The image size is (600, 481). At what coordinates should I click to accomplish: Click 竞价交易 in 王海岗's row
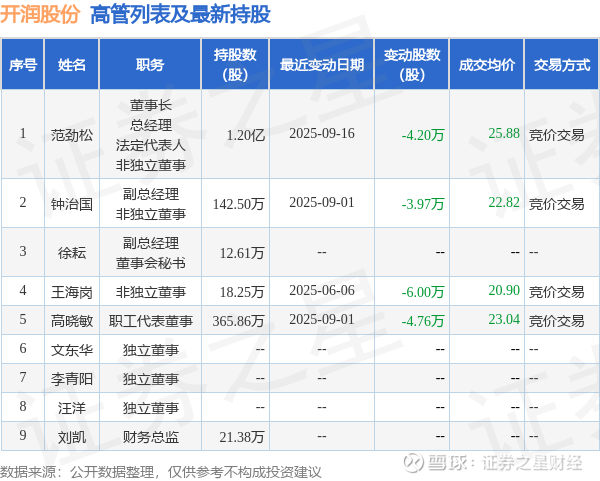tap(556, 292)
